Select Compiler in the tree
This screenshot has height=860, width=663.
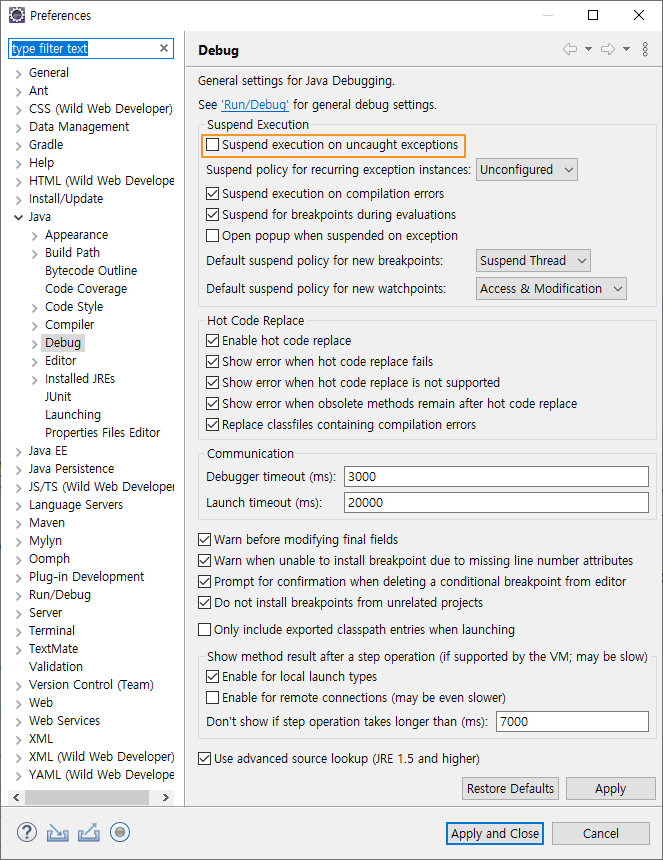click(x=70, y=325)
